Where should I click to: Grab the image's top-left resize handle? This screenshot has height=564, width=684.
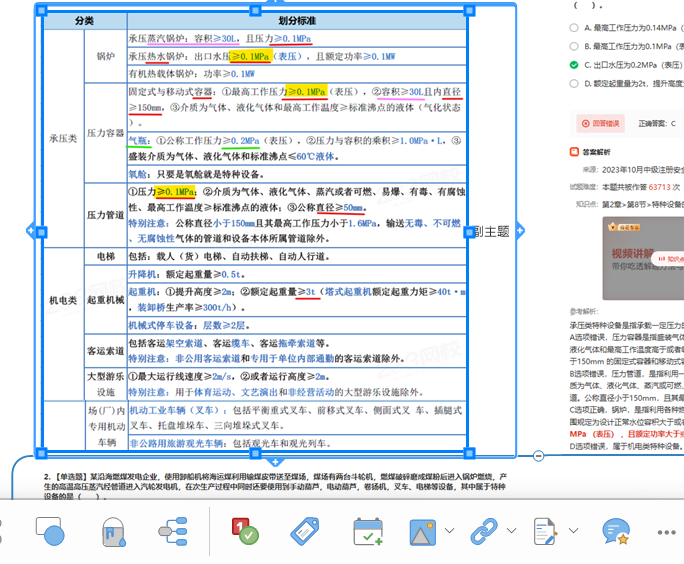point(41,10)
